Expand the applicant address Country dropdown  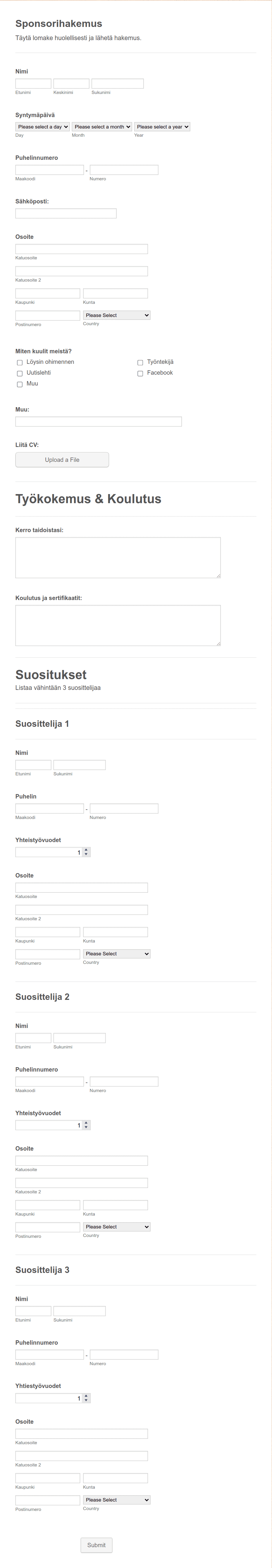click(117, 315)
